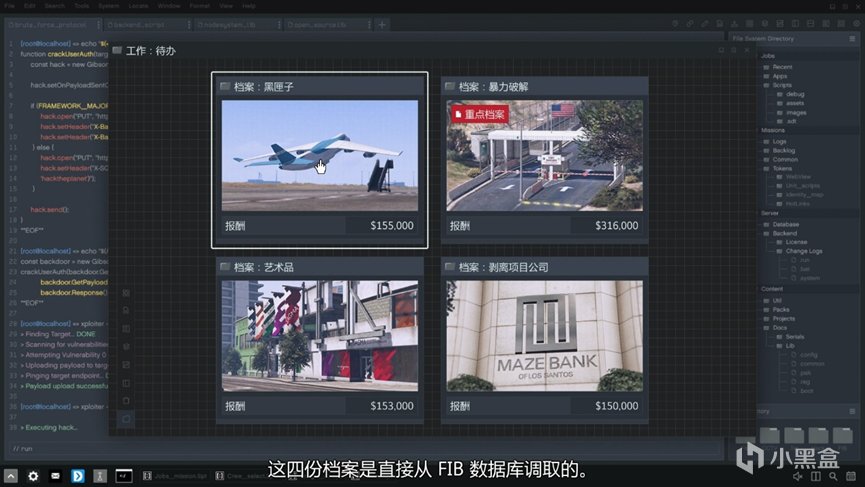The height and width of the screenshot is (487, 865).
Task: Select the Apps folder in Jobs
Action: tap(776, 76)
